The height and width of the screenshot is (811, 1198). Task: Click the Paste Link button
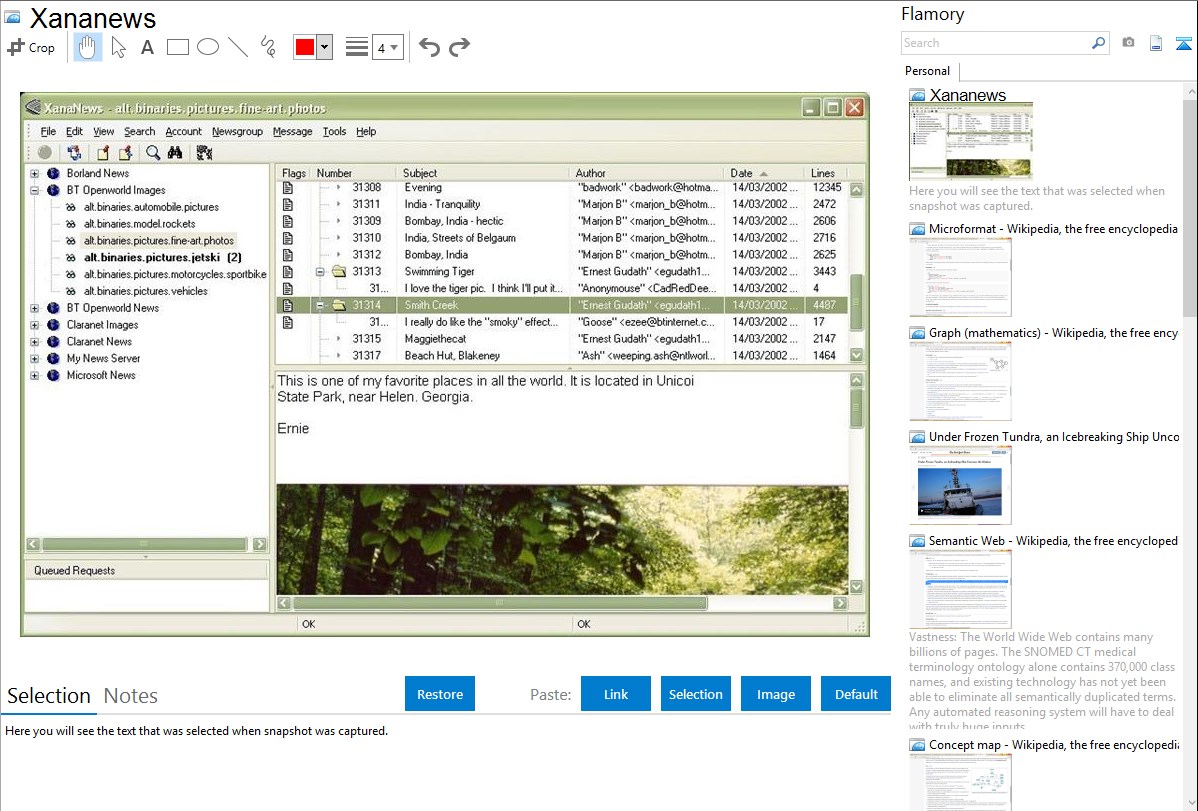click(x=615, y=694)
